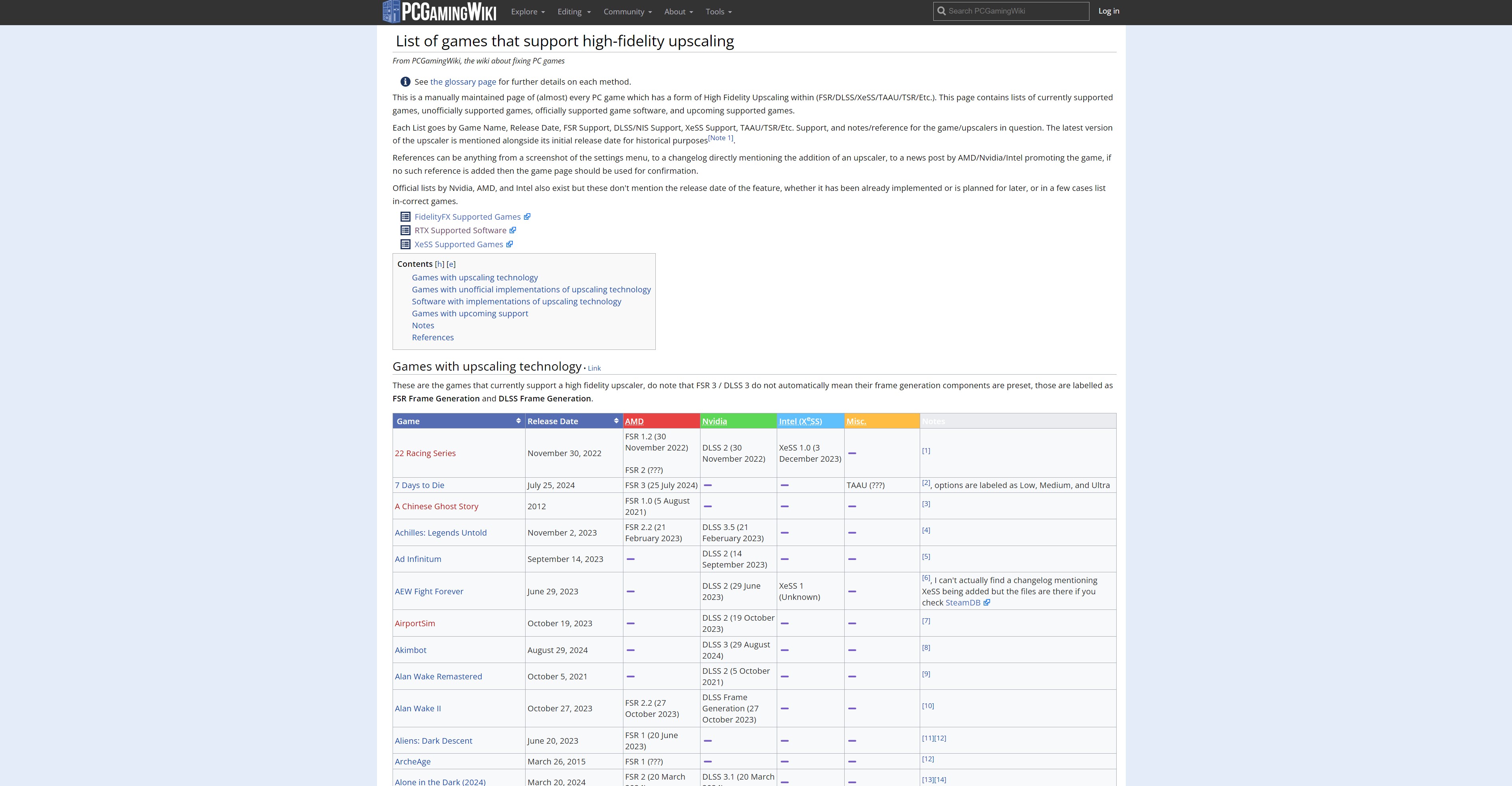Open the Tools dropdown menu
1512x786 pixels.
click(719, 12)
